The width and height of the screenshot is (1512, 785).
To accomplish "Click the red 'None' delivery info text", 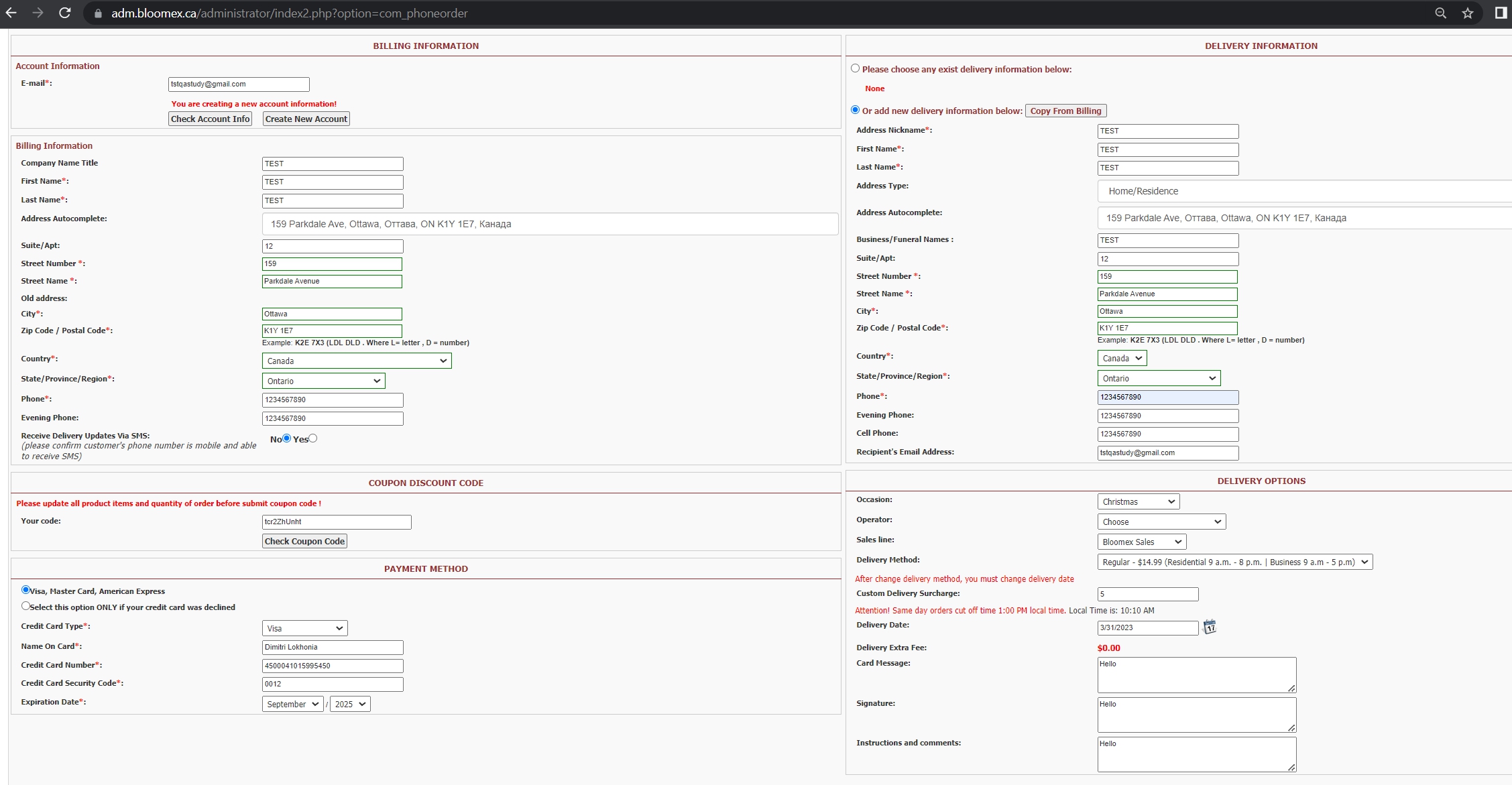I will coord(874,88).
